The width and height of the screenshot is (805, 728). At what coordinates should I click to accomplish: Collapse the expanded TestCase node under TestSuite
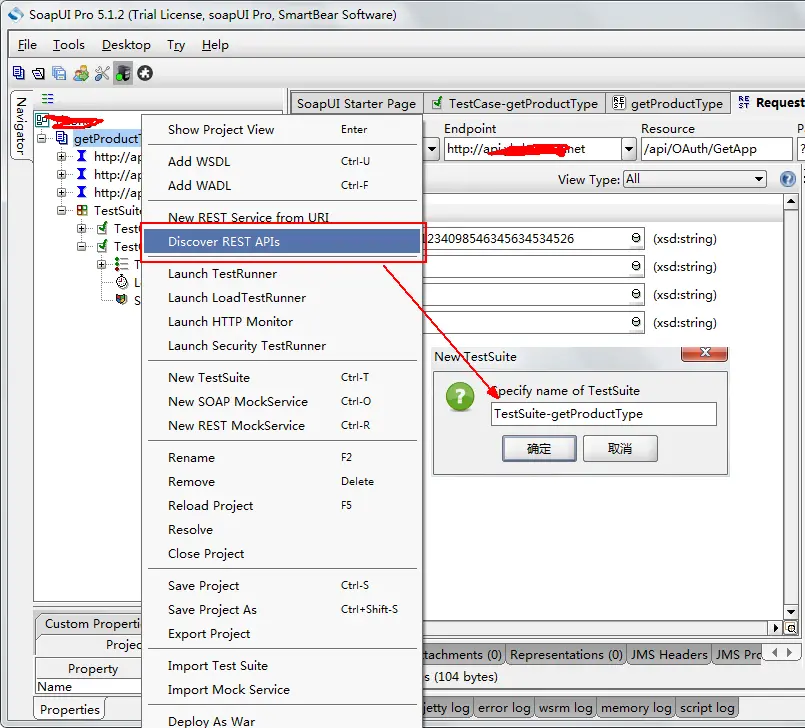(82, 246)
